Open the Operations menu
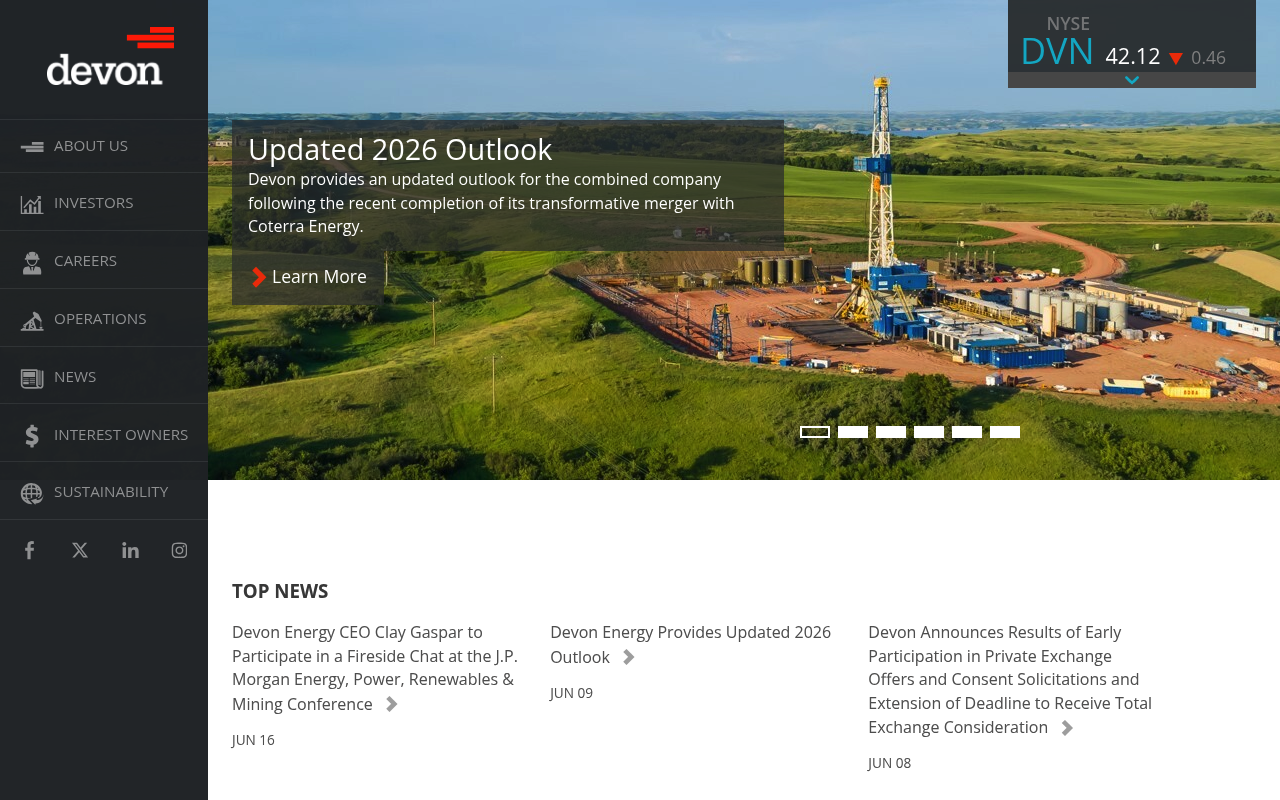The height and width of the screenshot is (800, 1280). click(104, 319)
